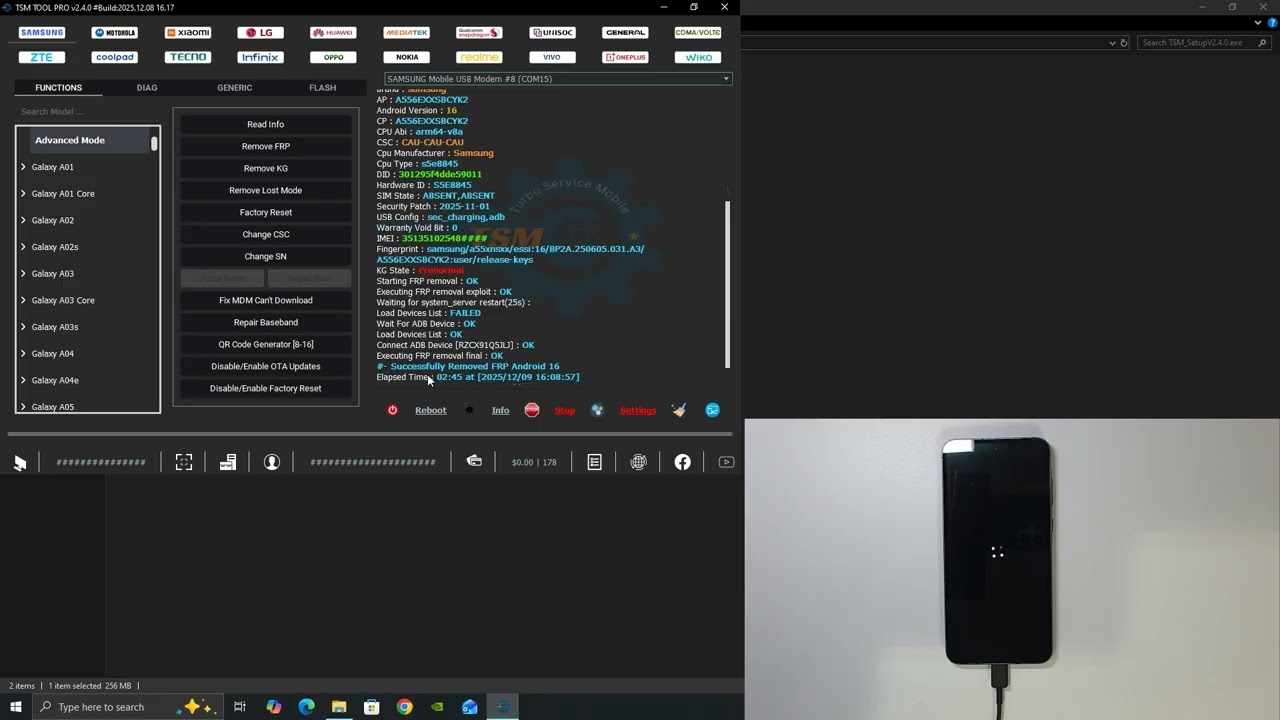Expand the Galaxy A03 model entry
This screenshot has height=720, width=1280.
coord(23,274)
